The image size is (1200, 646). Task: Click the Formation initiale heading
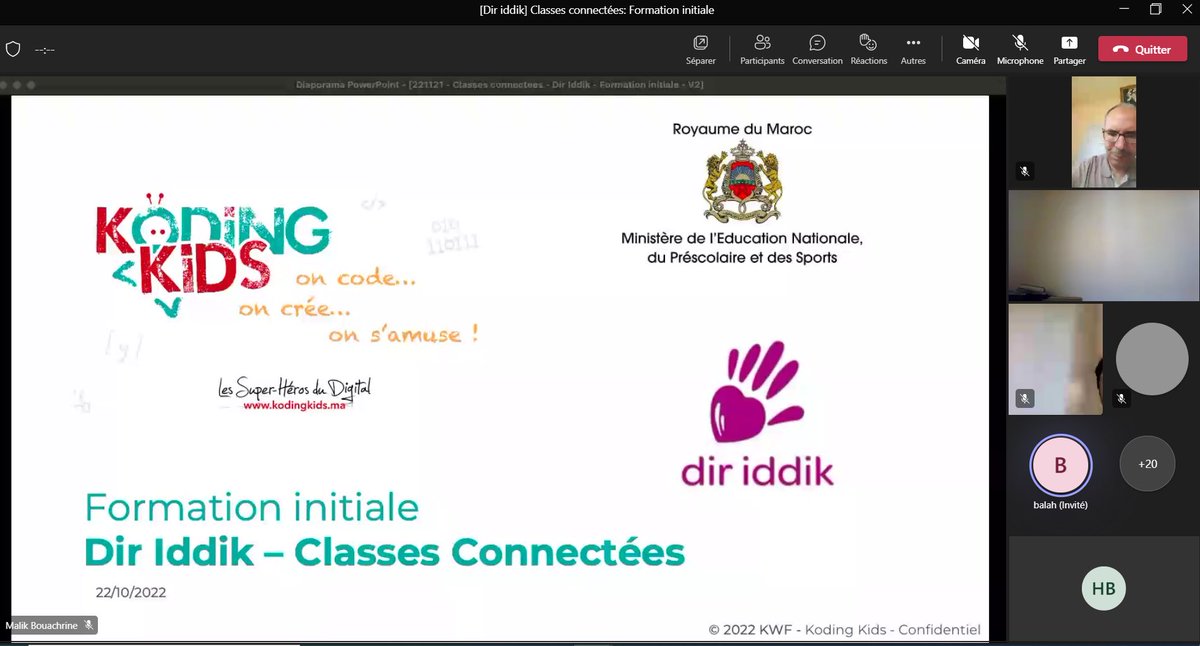(x=251, y=507)
